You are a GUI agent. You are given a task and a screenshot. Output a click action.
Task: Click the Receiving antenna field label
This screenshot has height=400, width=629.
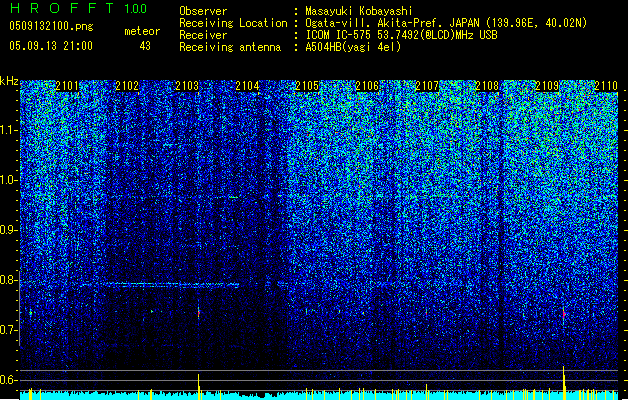230,47
